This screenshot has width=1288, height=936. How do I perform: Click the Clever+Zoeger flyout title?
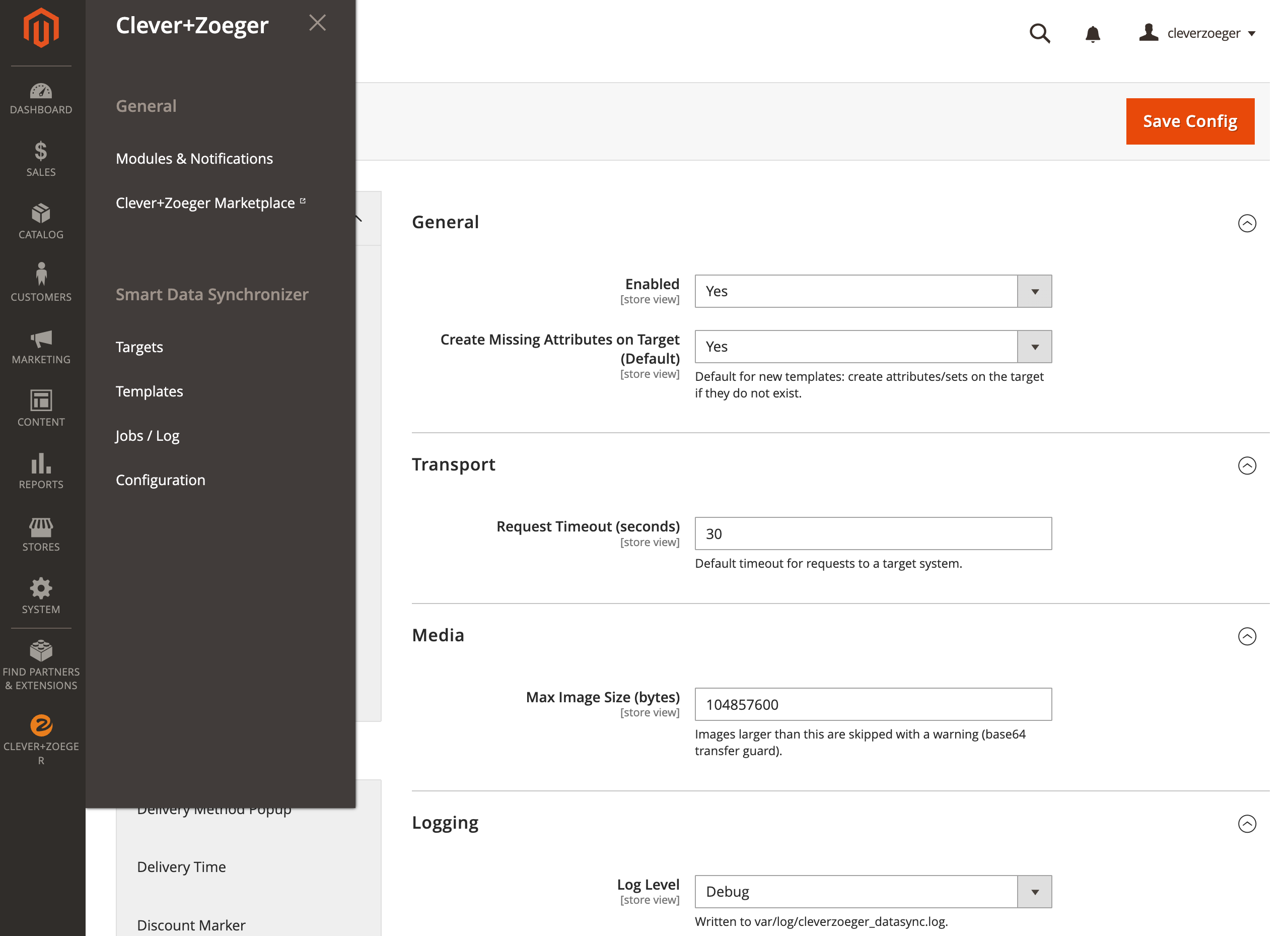192,25
